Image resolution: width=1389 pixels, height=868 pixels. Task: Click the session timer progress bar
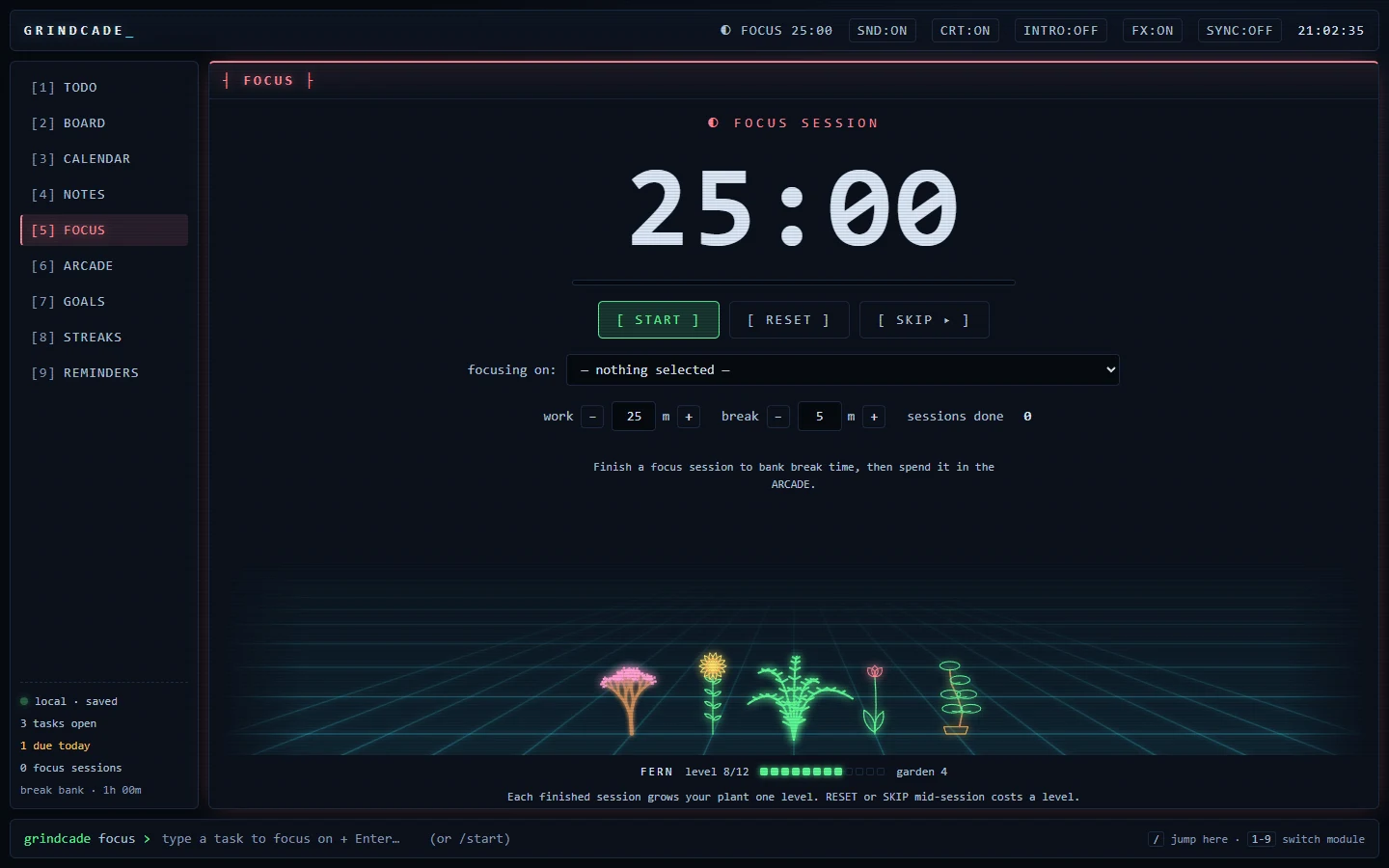click(x=794, y=283)
